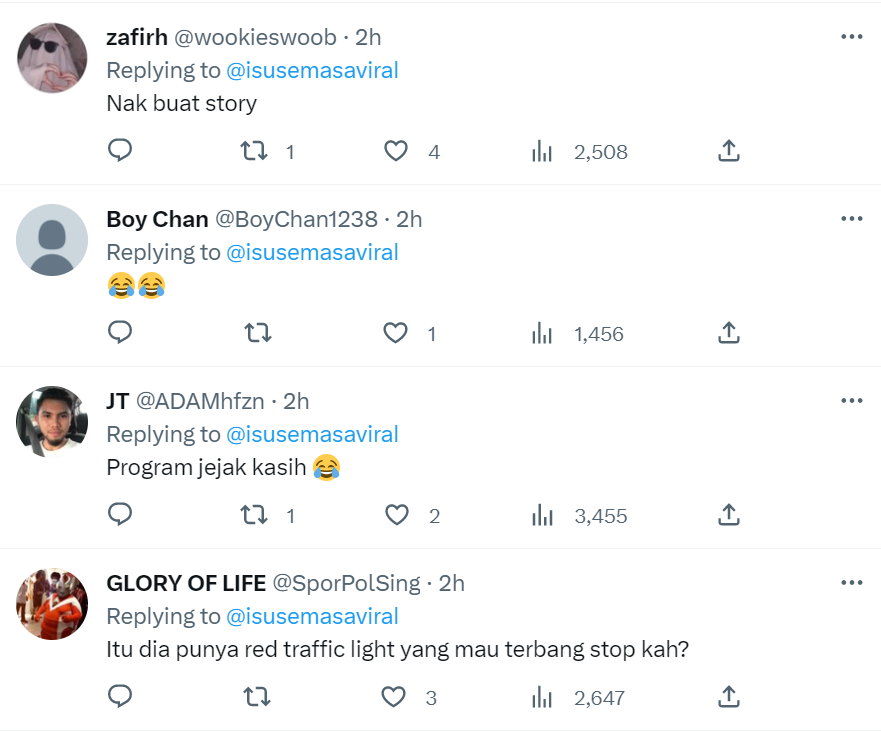This screenshot has height=731, width=881.
Task: Retweet JT's "Program jejak kasih" reply
Action: [255, 515]
